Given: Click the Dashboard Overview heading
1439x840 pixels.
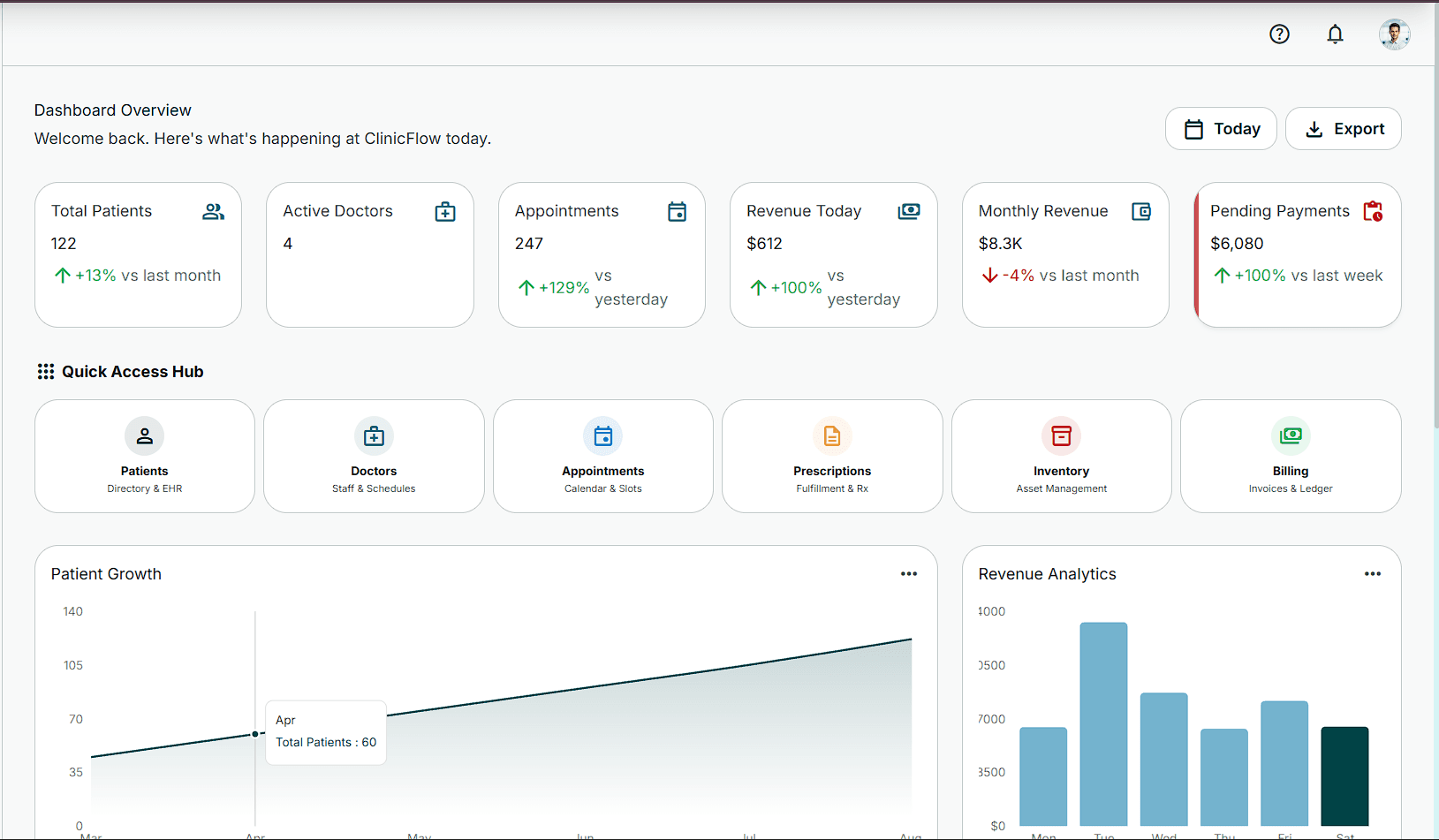Looking at the screenshot, I should click(113, 110).
